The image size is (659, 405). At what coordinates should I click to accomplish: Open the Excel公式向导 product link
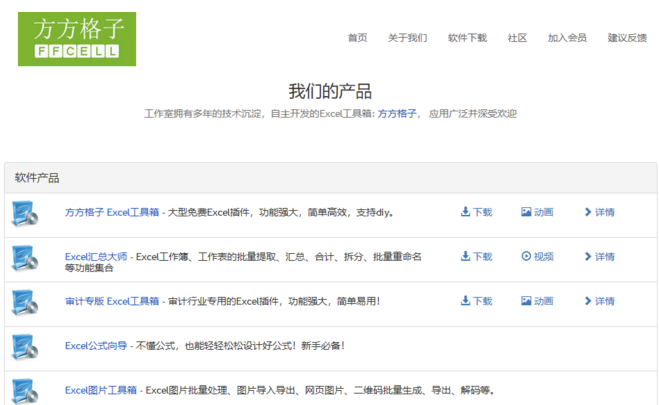pos(96,346)
